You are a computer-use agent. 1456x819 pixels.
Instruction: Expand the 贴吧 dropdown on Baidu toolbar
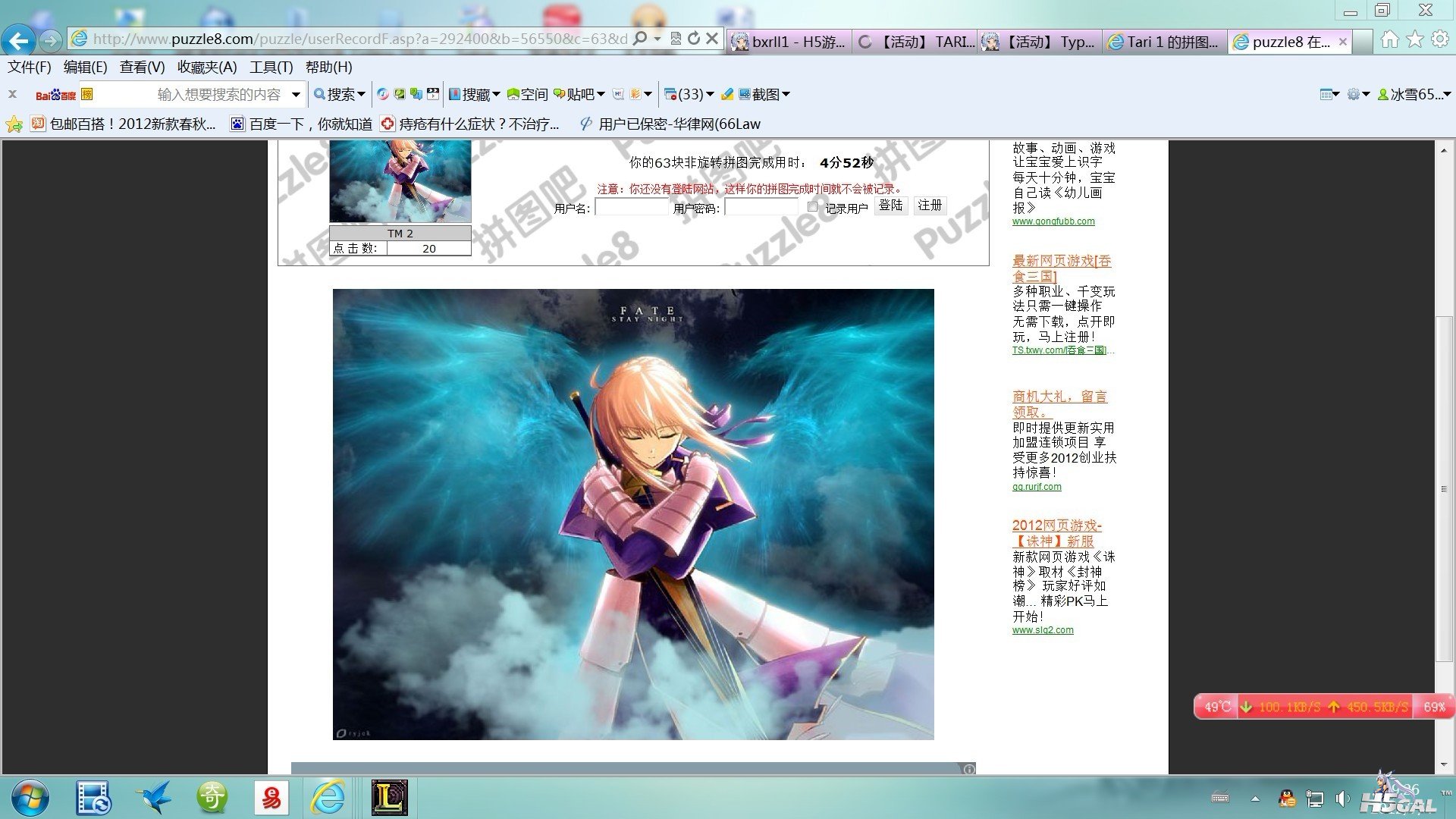pyautogui.click(x=601, y=94)
